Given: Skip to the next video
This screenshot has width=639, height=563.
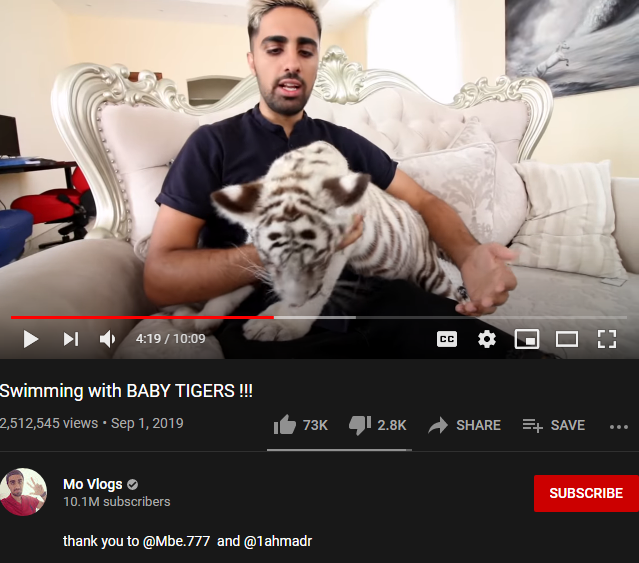Looking at the screenshot, I should click(x=71, y=339).
